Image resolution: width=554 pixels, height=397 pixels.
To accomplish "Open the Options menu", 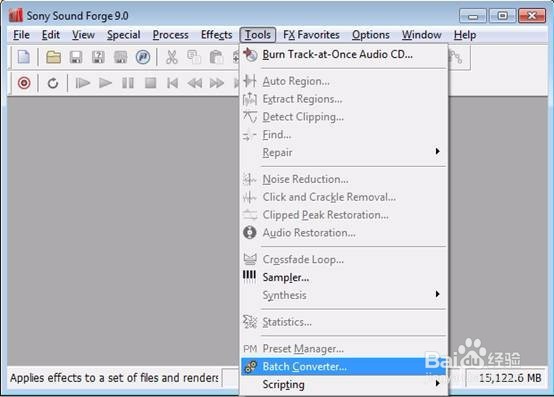I will (x=371, y=35).
